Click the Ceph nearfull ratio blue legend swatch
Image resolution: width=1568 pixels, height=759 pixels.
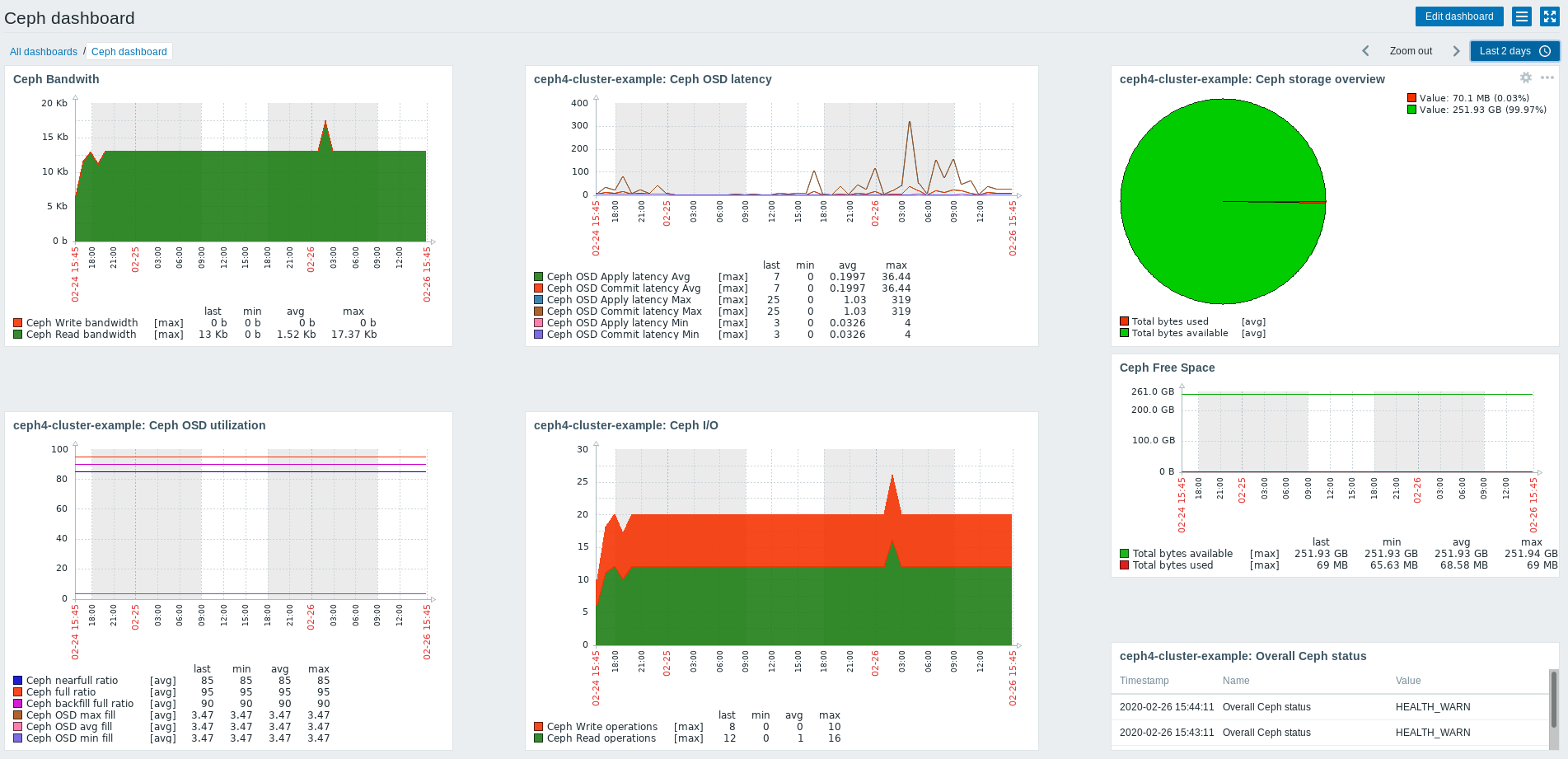pyautogui.click(x=18, y=681)
